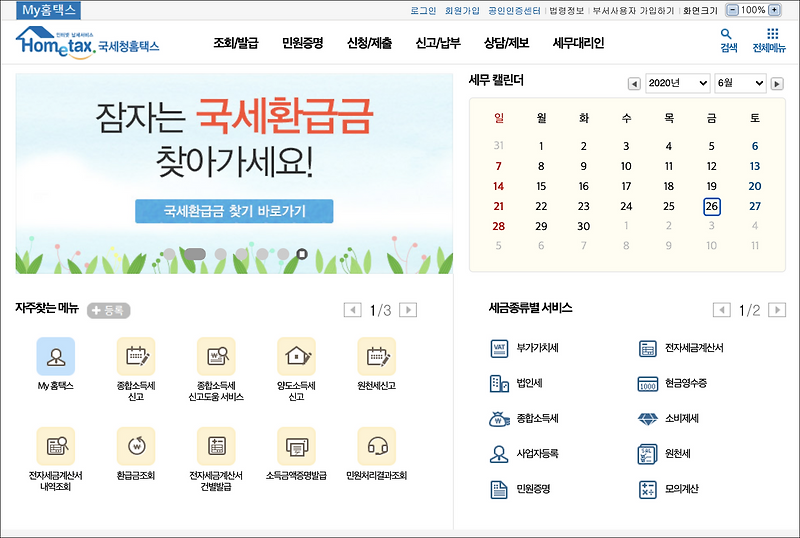Viewport: 800px width, 538px height.
Task: Open the 민원증명 top menu
Action: tap(303, 43)
